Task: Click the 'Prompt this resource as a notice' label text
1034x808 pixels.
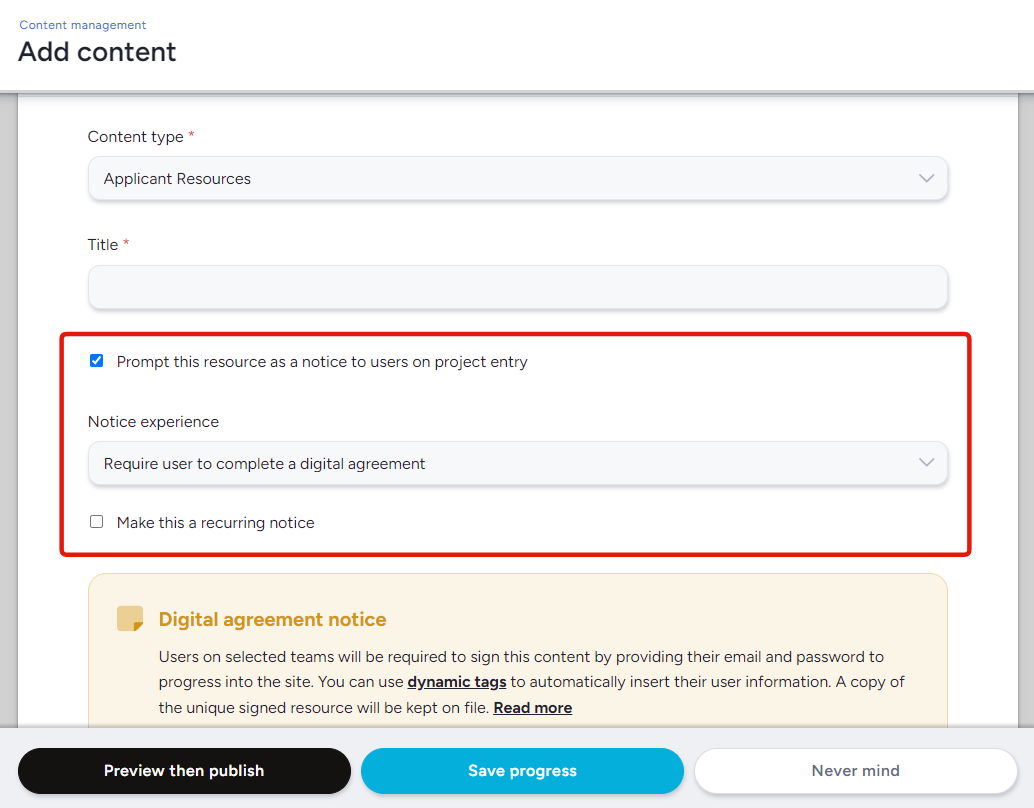Action: [321, 362]
